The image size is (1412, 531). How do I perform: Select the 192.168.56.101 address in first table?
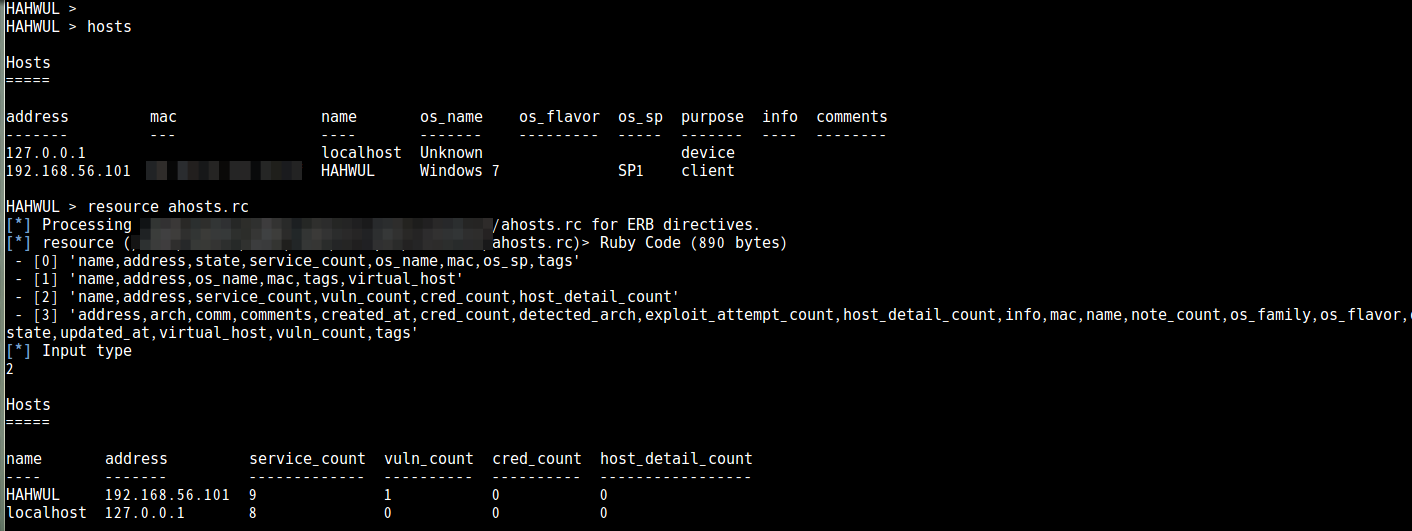pyautogui.click(x=68, y=171)
